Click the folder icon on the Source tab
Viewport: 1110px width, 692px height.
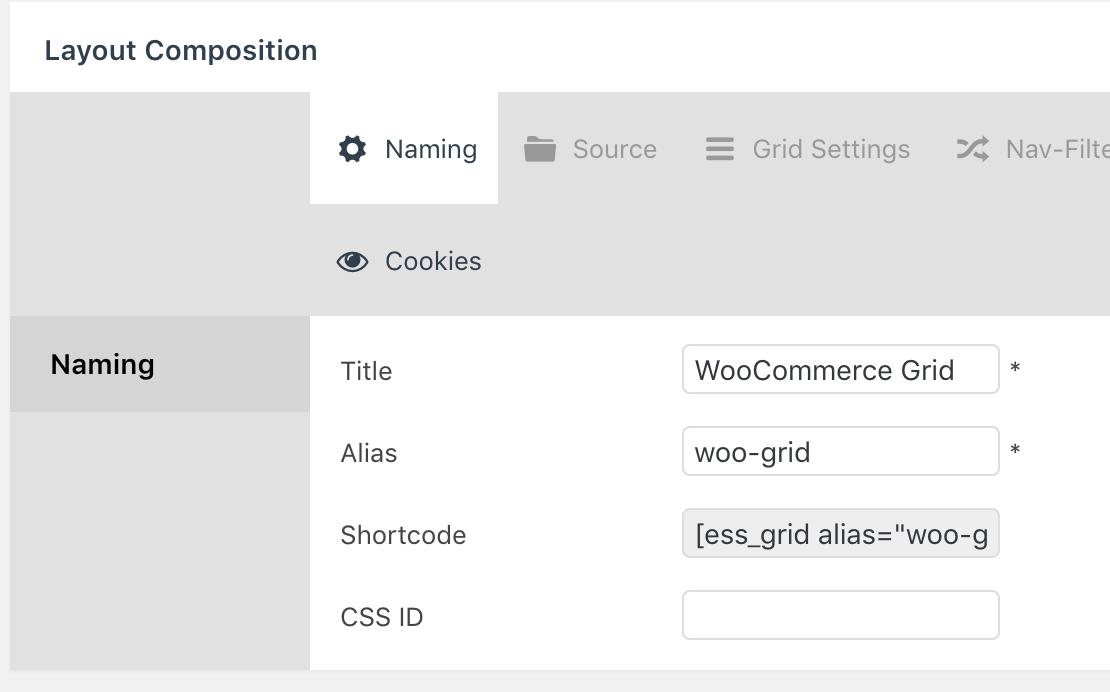click(540, 148)
